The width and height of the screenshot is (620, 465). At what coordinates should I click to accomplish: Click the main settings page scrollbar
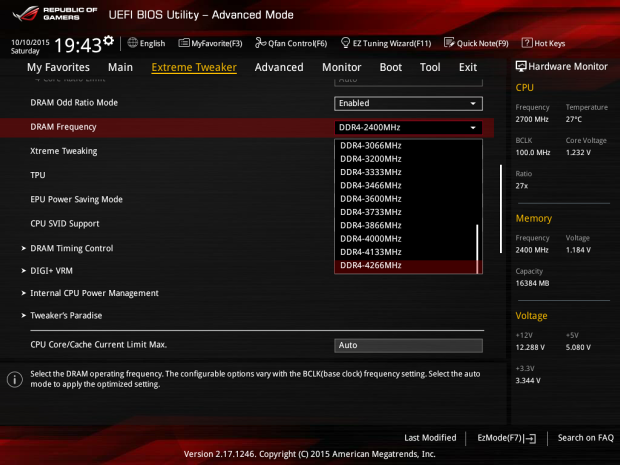click(501, 209)
